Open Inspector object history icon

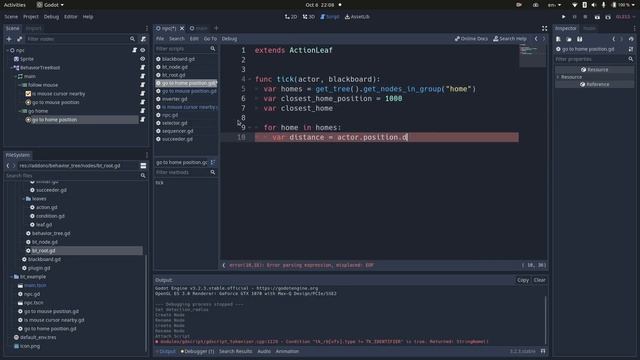coord(631,39)
